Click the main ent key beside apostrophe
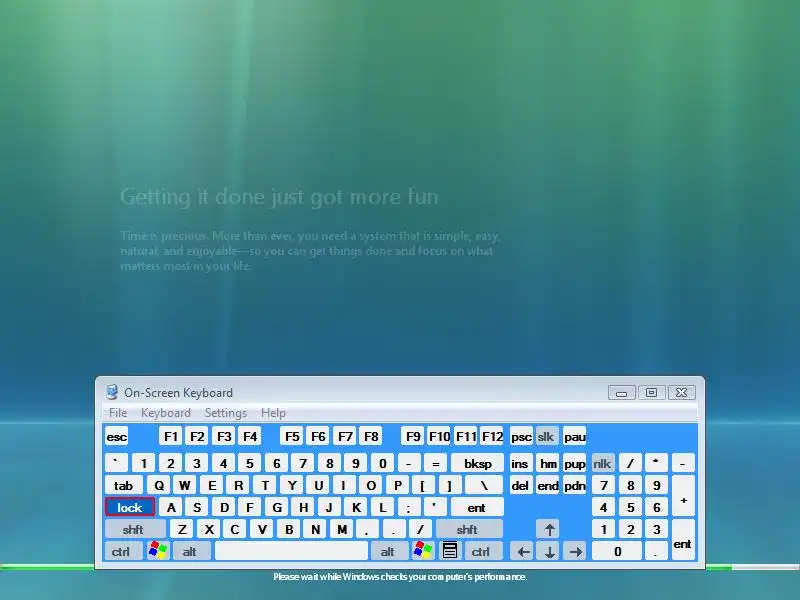The height and width of the screenshot is (600, 800). (x=477, y=507)
